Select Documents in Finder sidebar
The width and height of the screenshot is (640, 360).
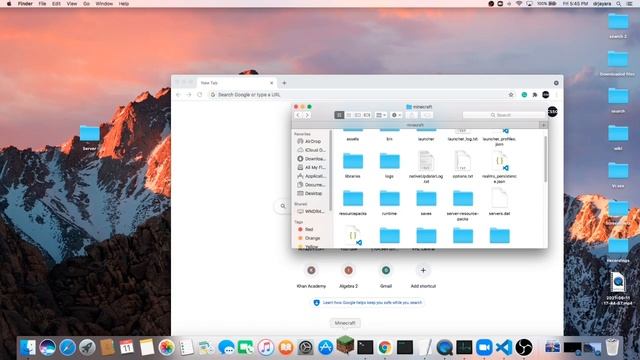312,185
